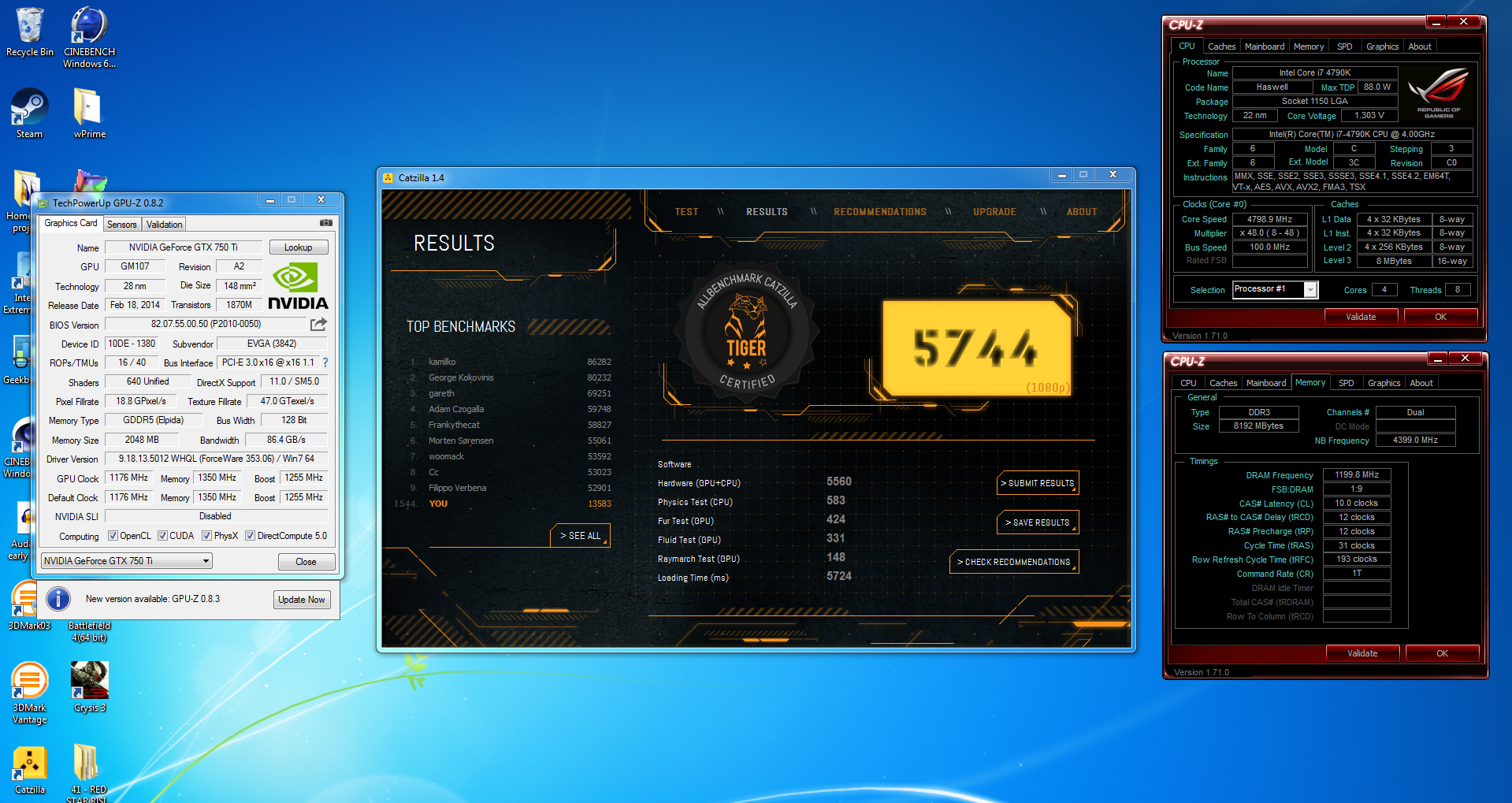Open the wPrime folder icon
This screenshot has height=803, width=1512.
pos(89,113)
